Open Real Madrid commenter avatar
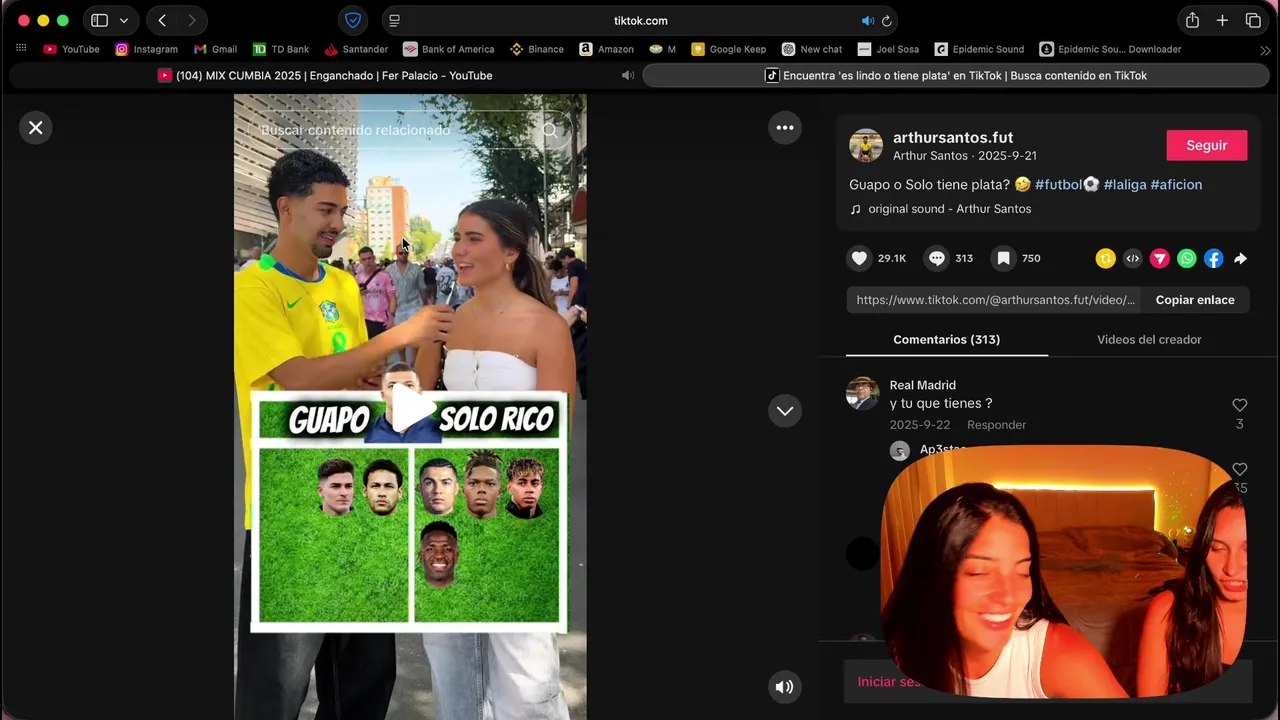The width and height of the screenshot is (1280, 720). (x=863, y=394)
